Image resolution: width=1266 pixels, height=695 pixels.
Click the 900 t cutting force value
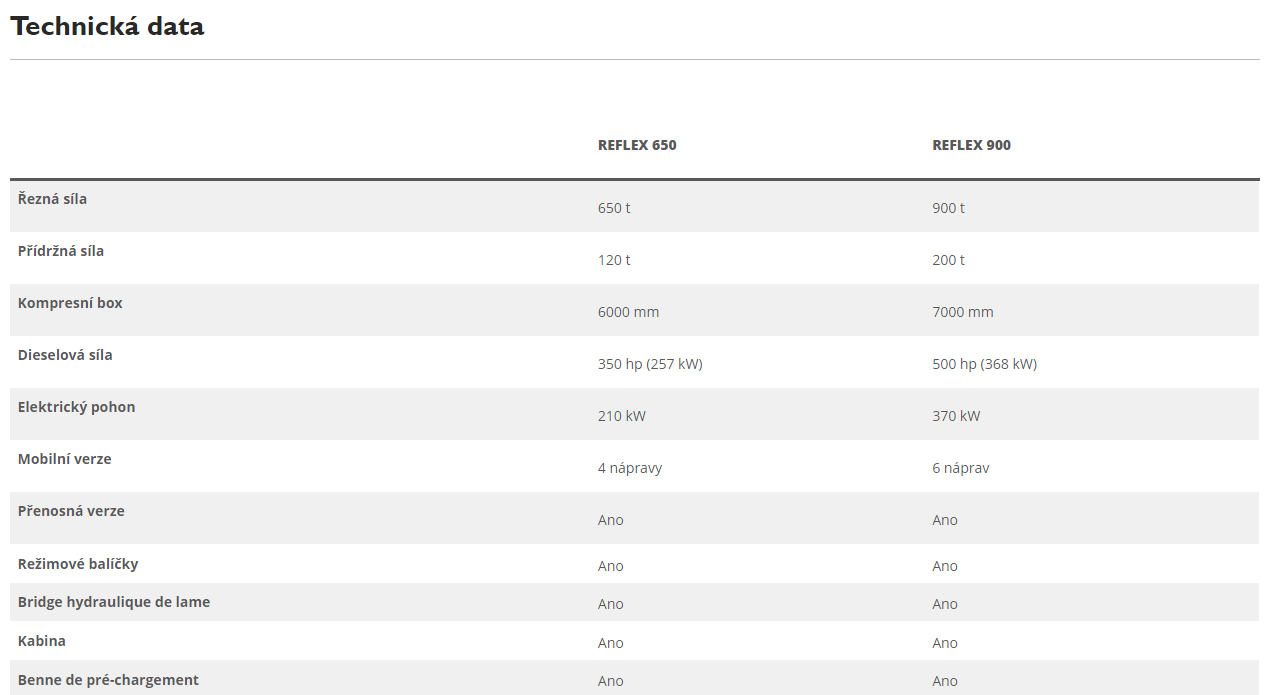pyautogui.click(x=948, y=208)
